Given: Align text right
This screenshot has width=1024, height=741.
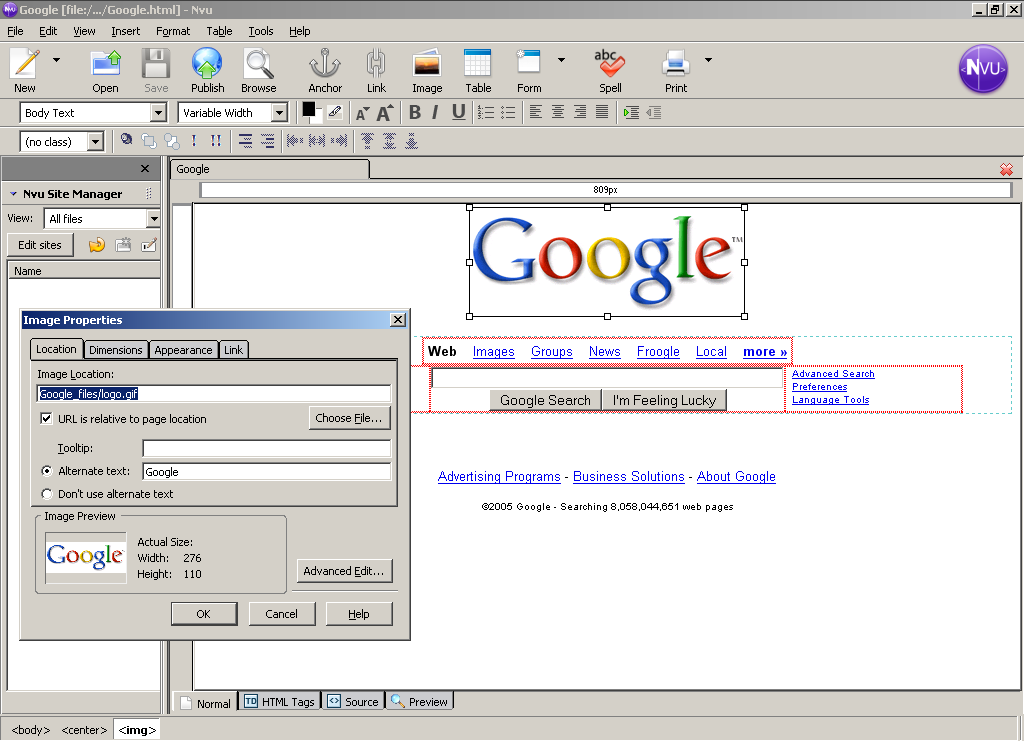Looking at the screenshot, I should click(x=580, y=112).
